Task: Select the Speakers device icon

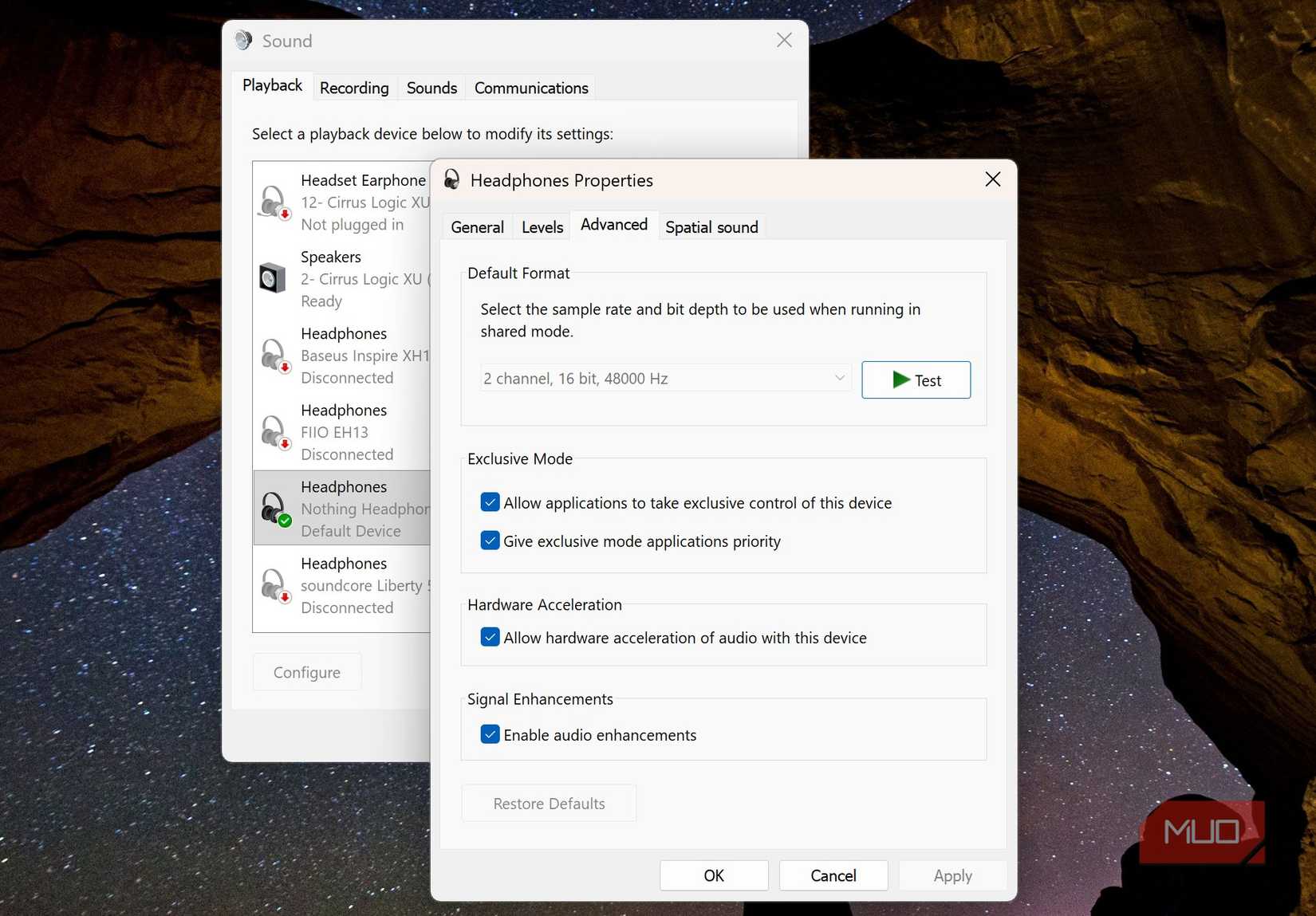Action: click(273, 278)
